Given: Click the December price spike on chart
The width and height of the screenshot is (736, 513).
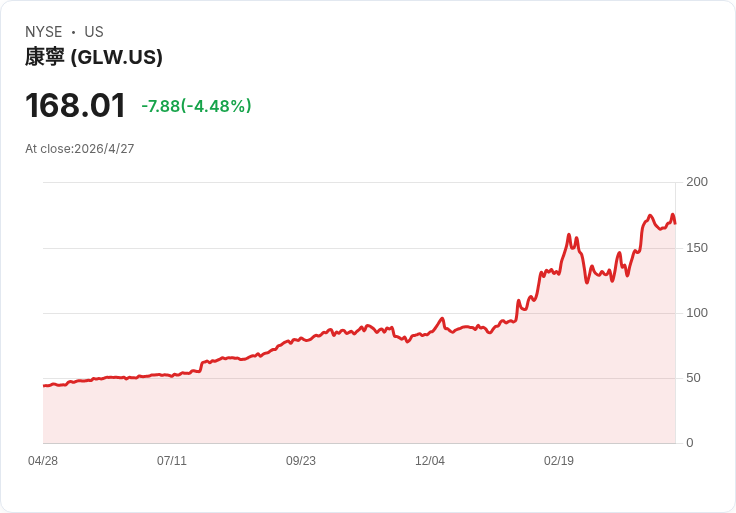Looking at the screenshot, I should pos(442,319).
